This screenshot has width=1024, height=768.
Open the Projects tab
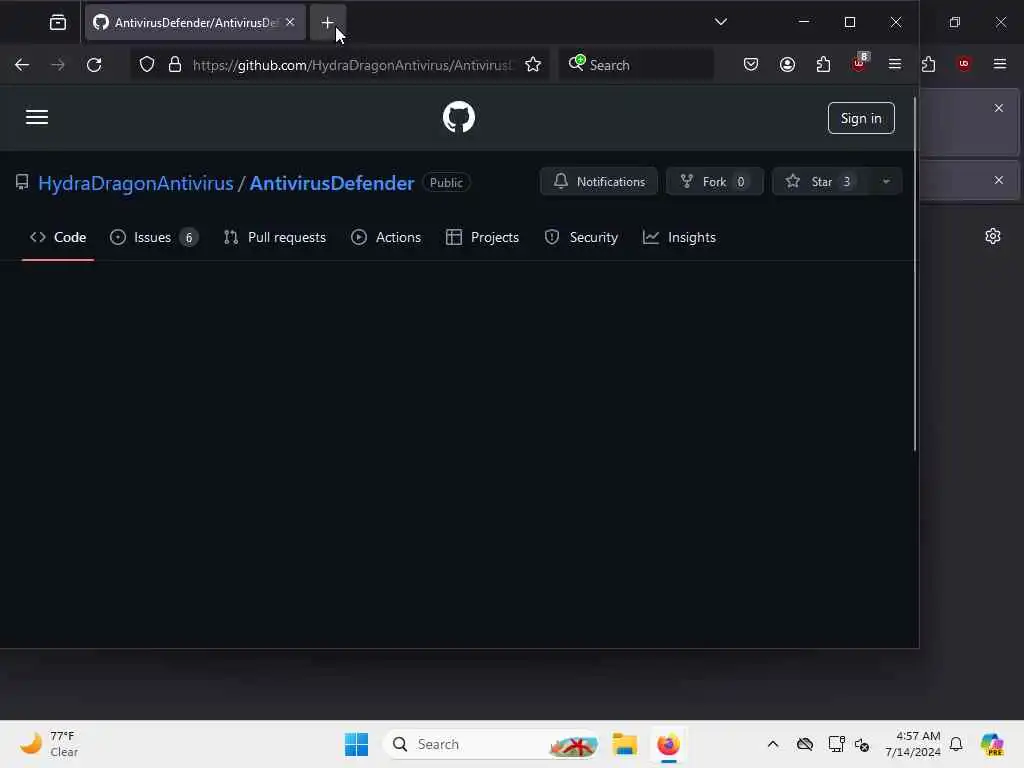click(482, 238)
